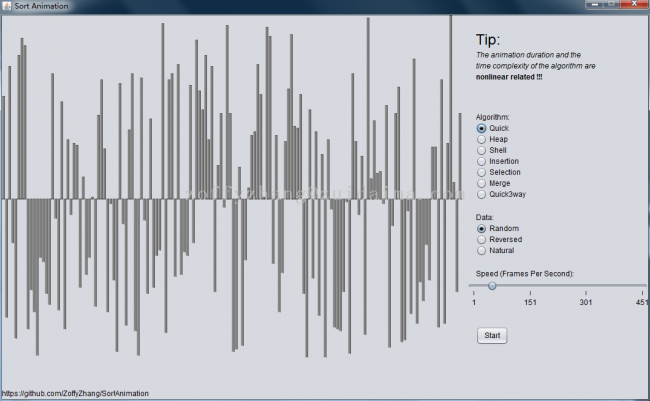Close the Sort Animation window

coord(633,5)
